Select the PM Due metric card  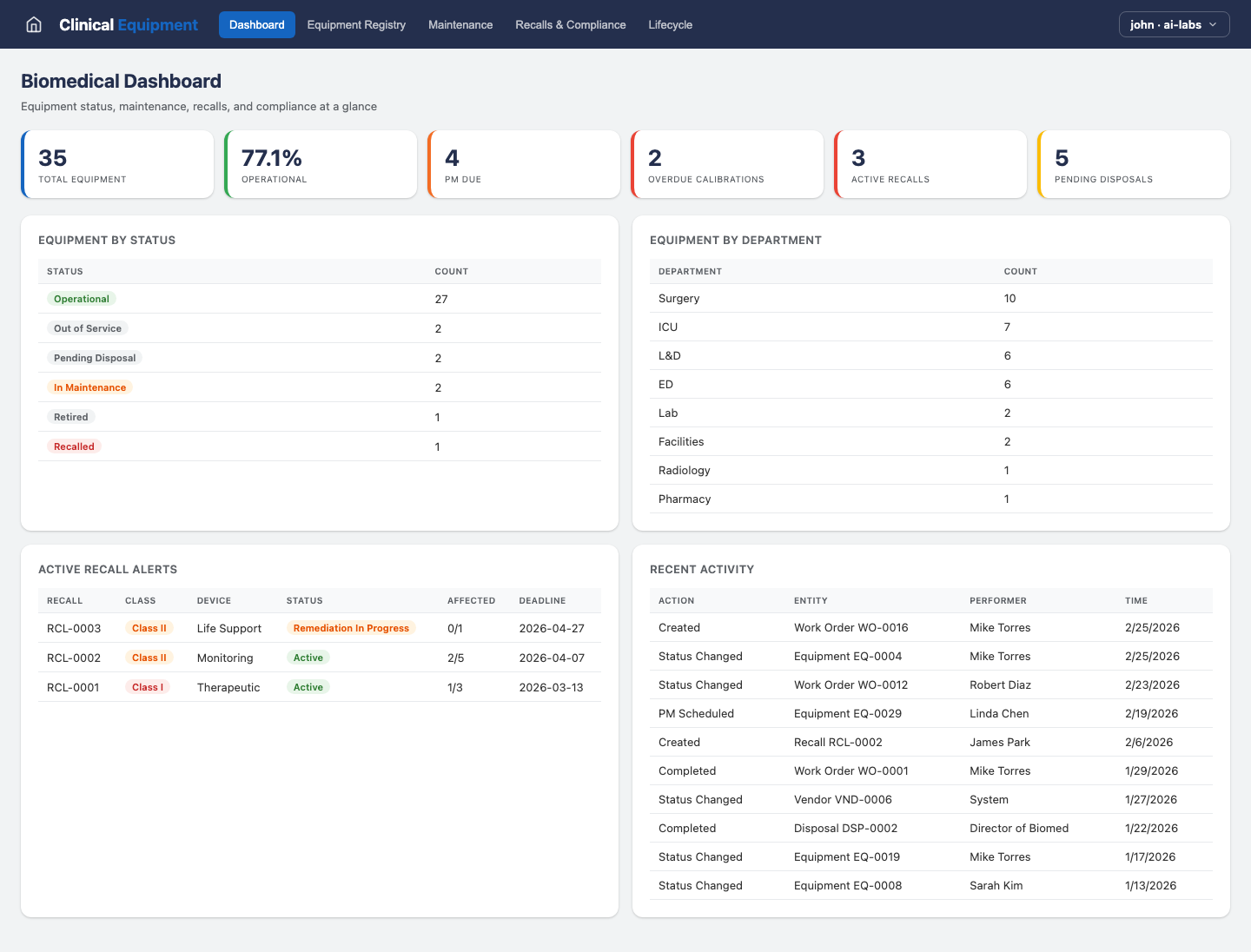coord(524,164)
